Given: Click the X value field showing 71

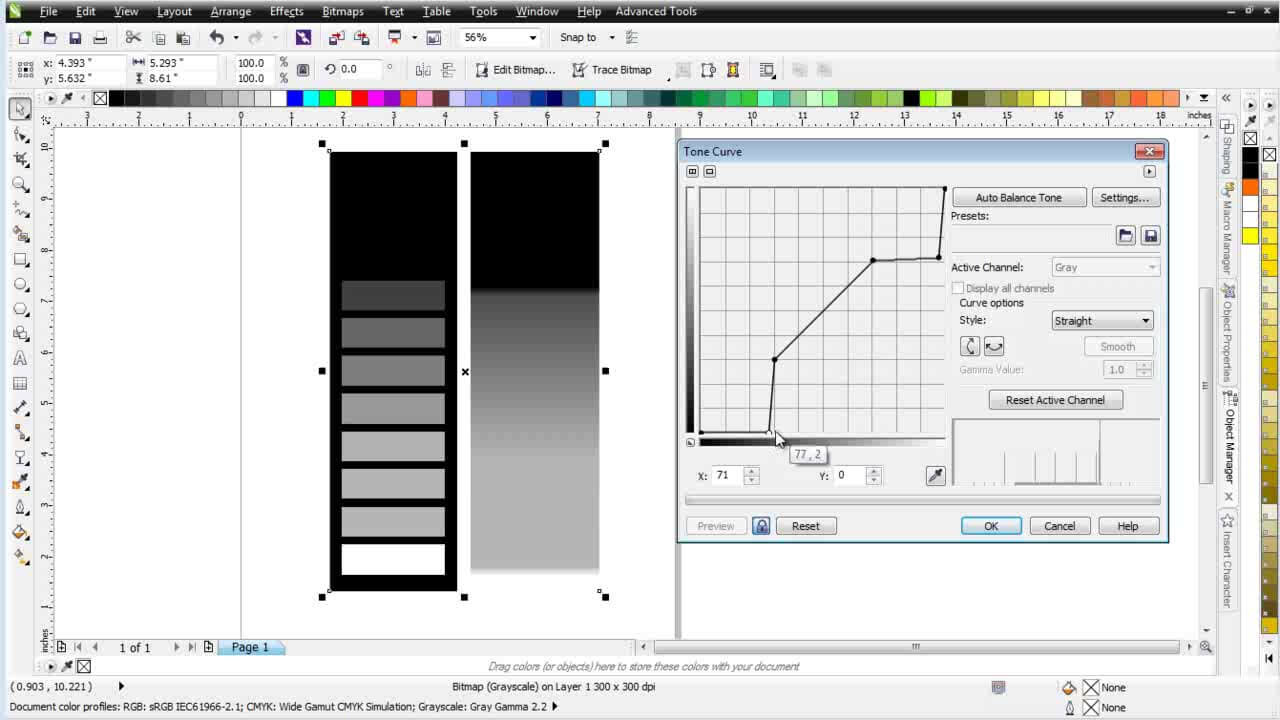Looking at the screenshot, I should click(728, 476).
